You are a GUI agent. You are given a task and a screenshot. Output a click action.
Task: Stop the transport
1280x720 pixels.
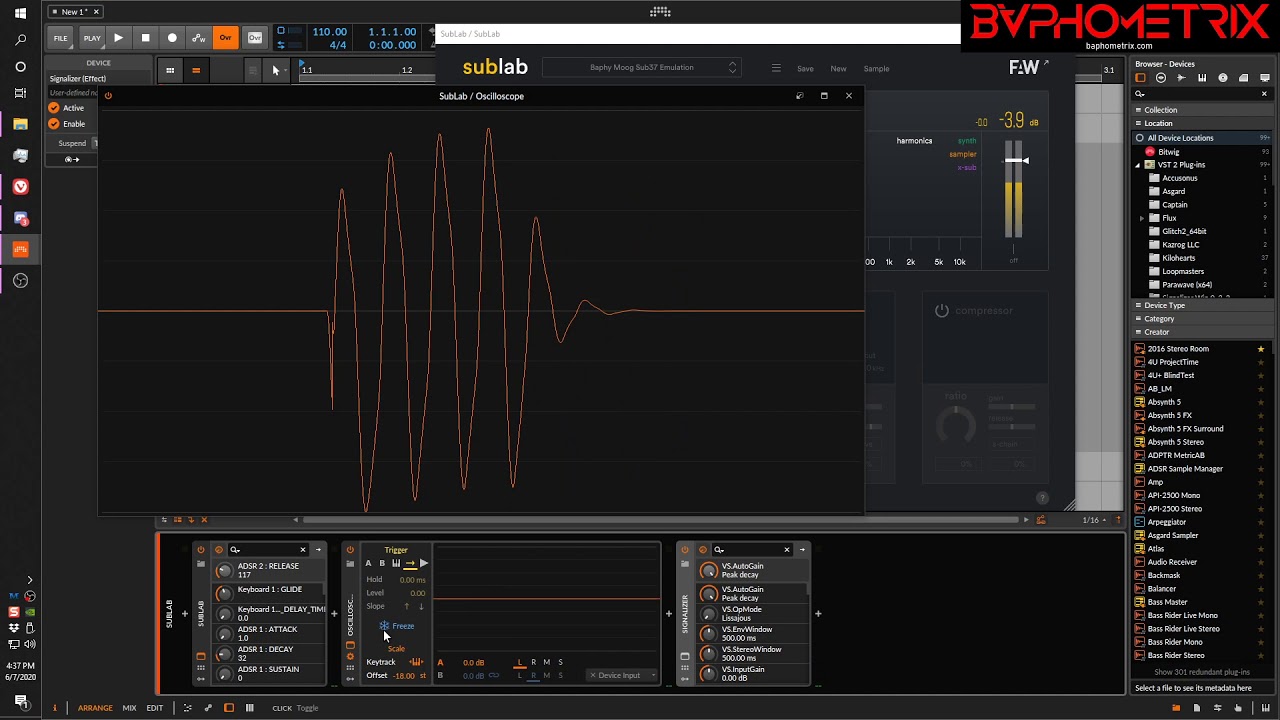click(x=145, y=38)
